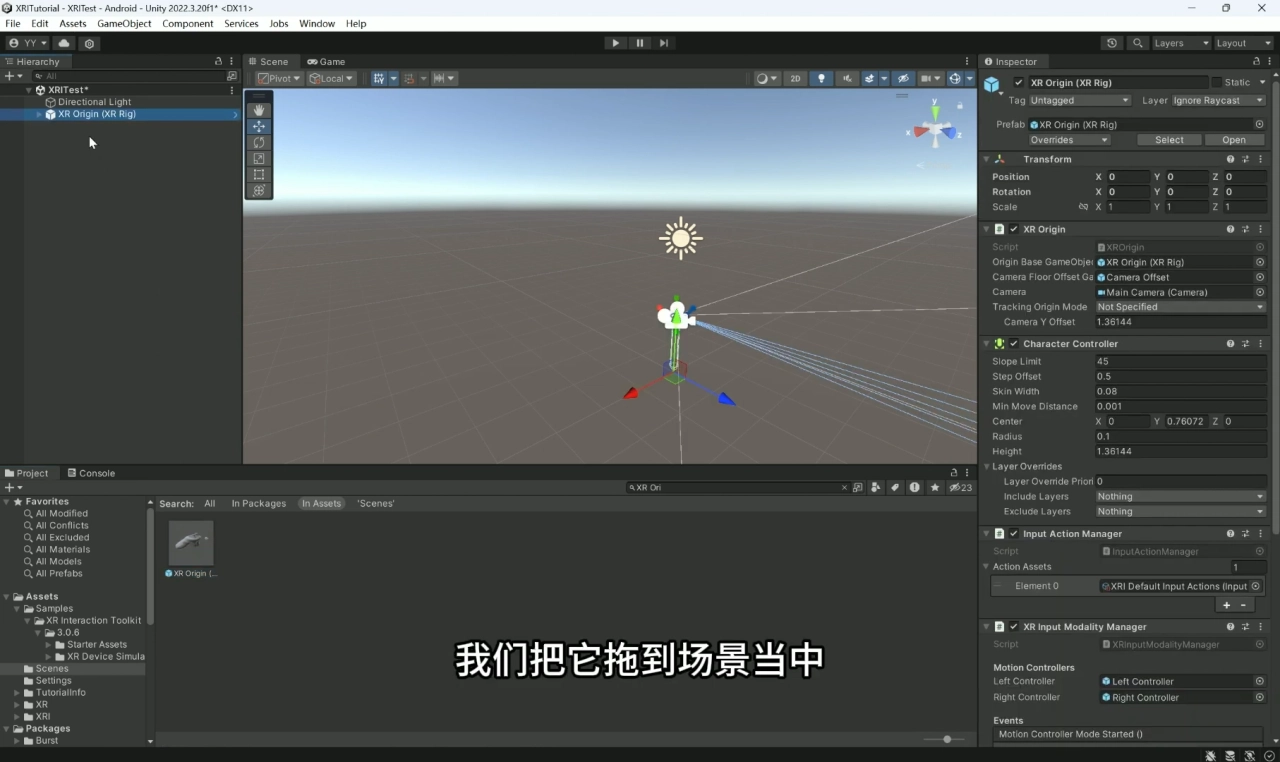1280x762 pixels.
Task: Toggle scene audio icon
Action: point(847,78)
